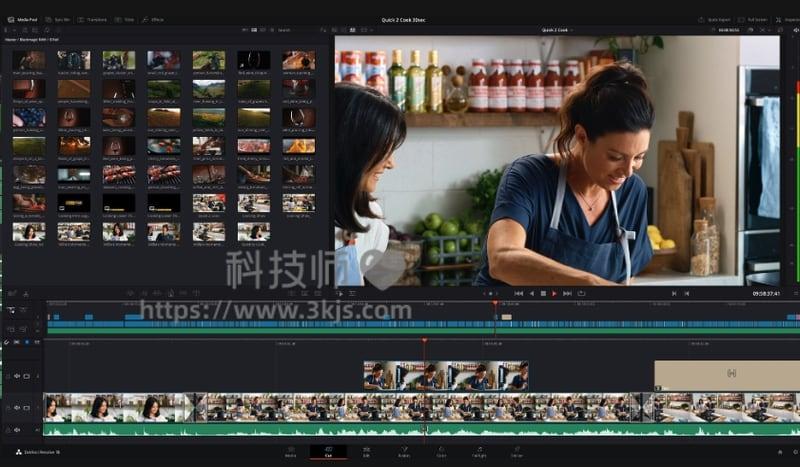Screen dimensions: 800x467
Task: Open the Sync Bin panel
Action: pos(58,19)
